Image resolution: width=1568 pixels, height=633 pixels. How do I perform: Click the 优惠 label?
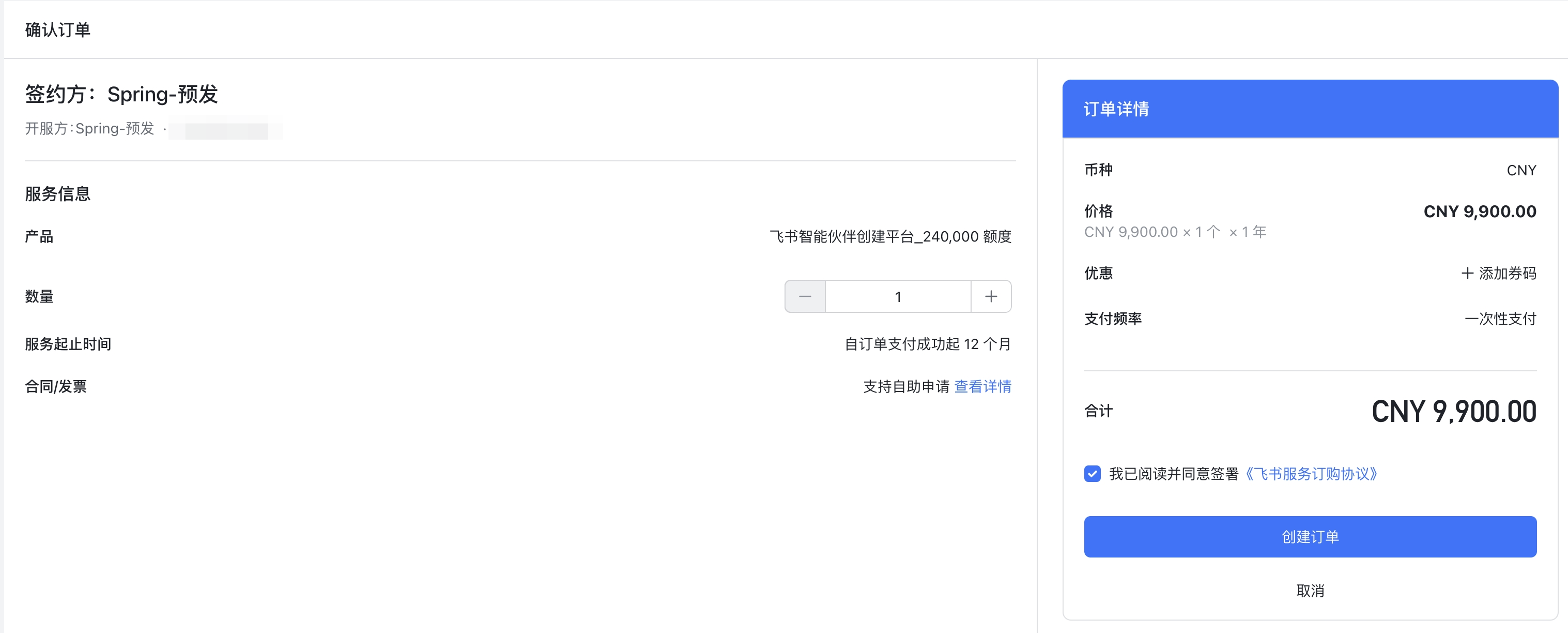[1099, 273]
